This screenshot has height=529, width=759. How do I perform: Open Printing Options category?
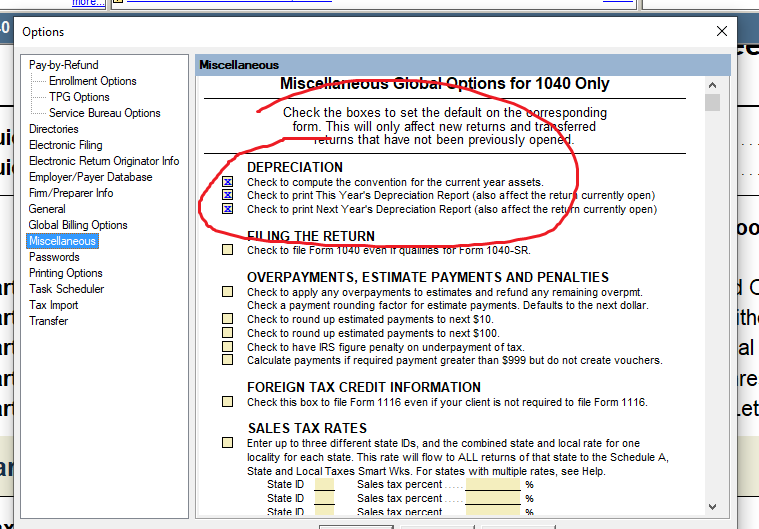65,273
